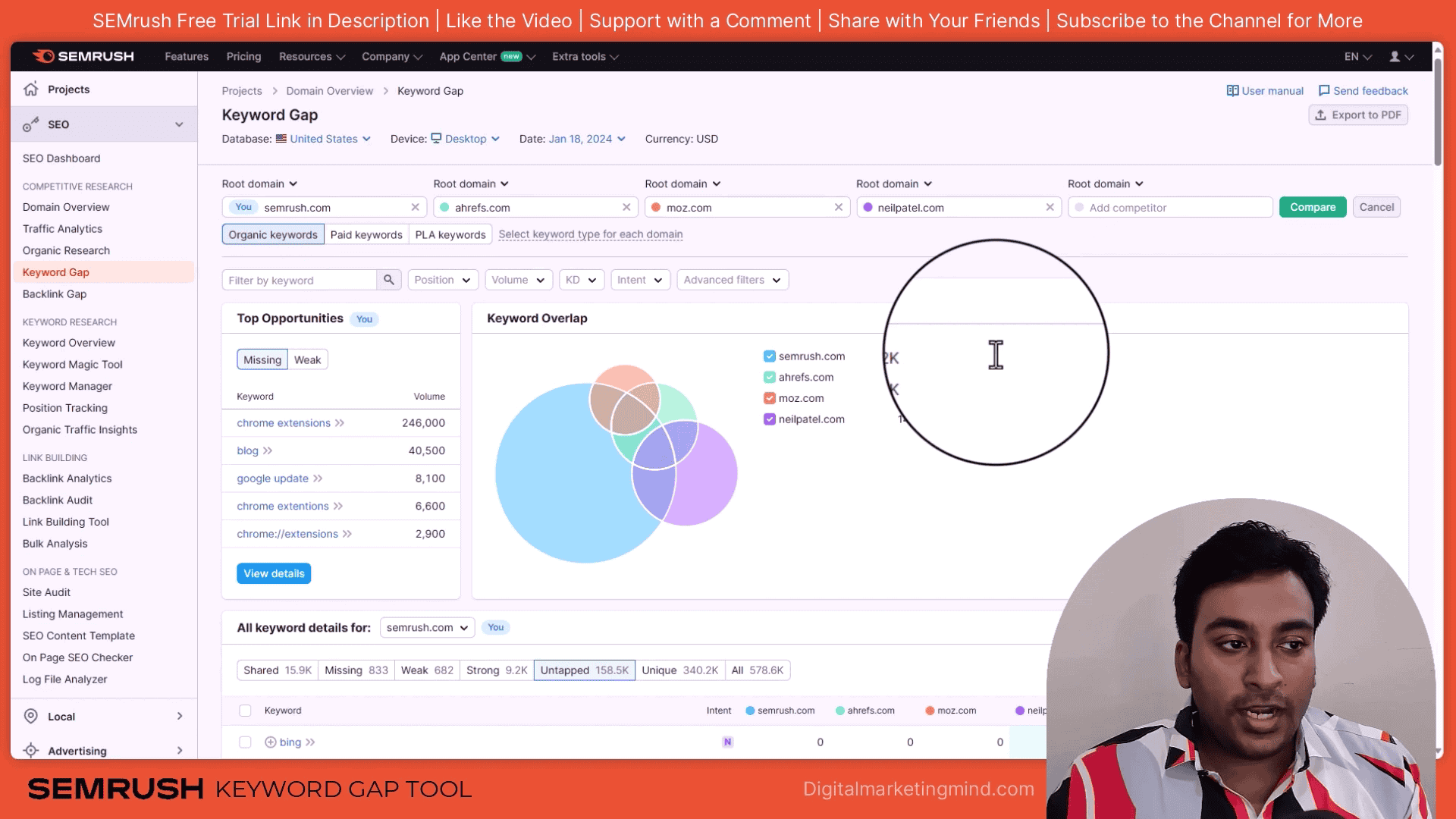
Task: Select the Missing 833 tab
Action: 356,670
